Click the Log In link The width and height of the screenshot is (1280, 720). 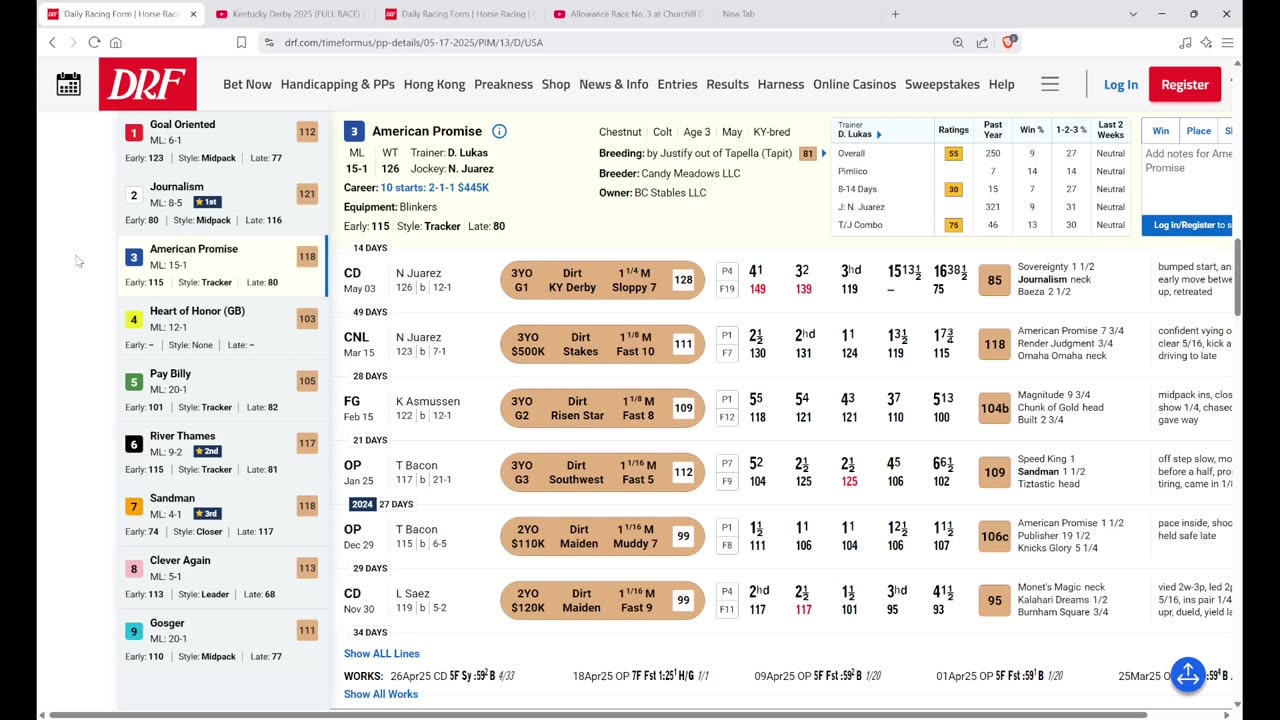[x=1120, y=84]
